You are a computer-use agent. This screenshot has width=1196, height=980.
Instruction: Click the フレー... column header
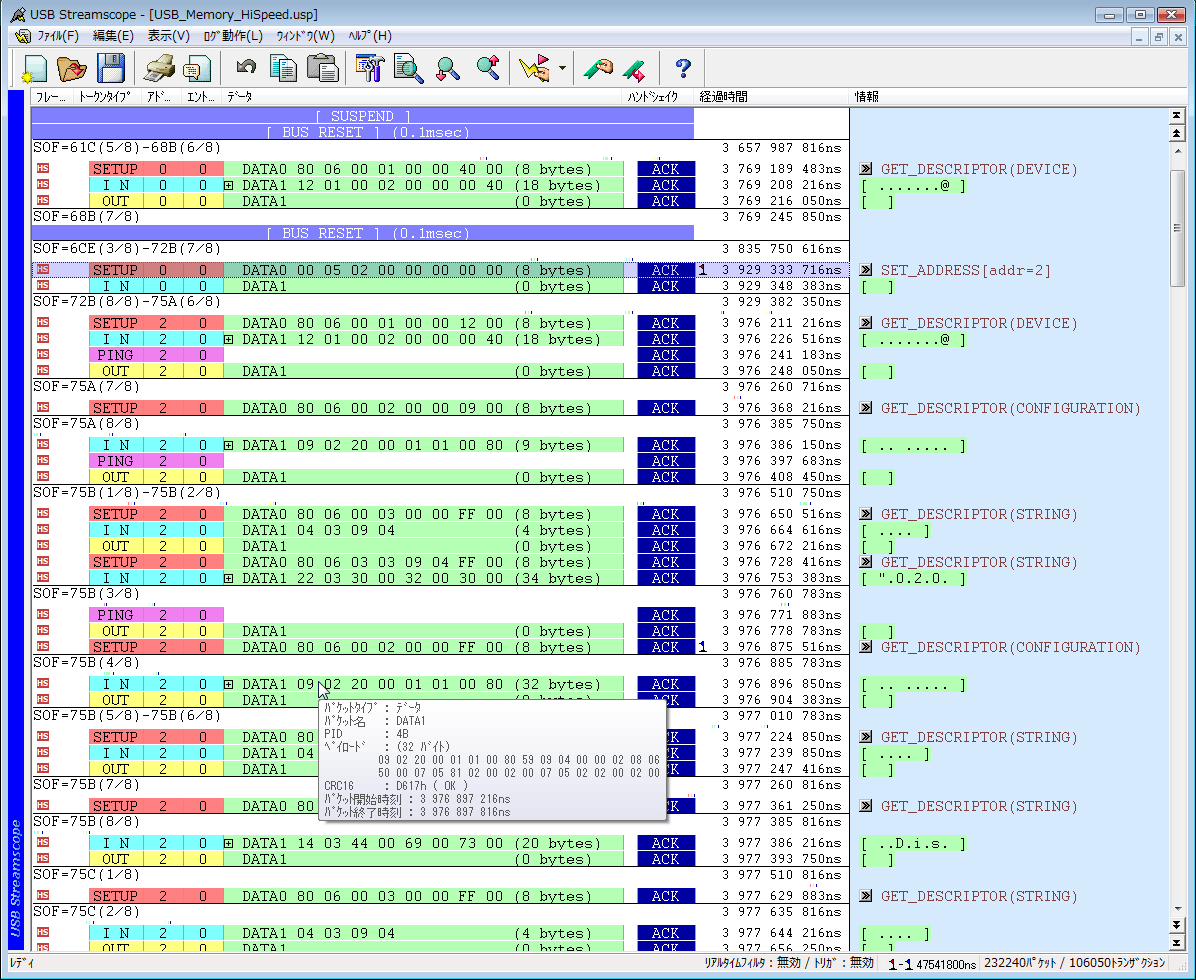point(51,97)
